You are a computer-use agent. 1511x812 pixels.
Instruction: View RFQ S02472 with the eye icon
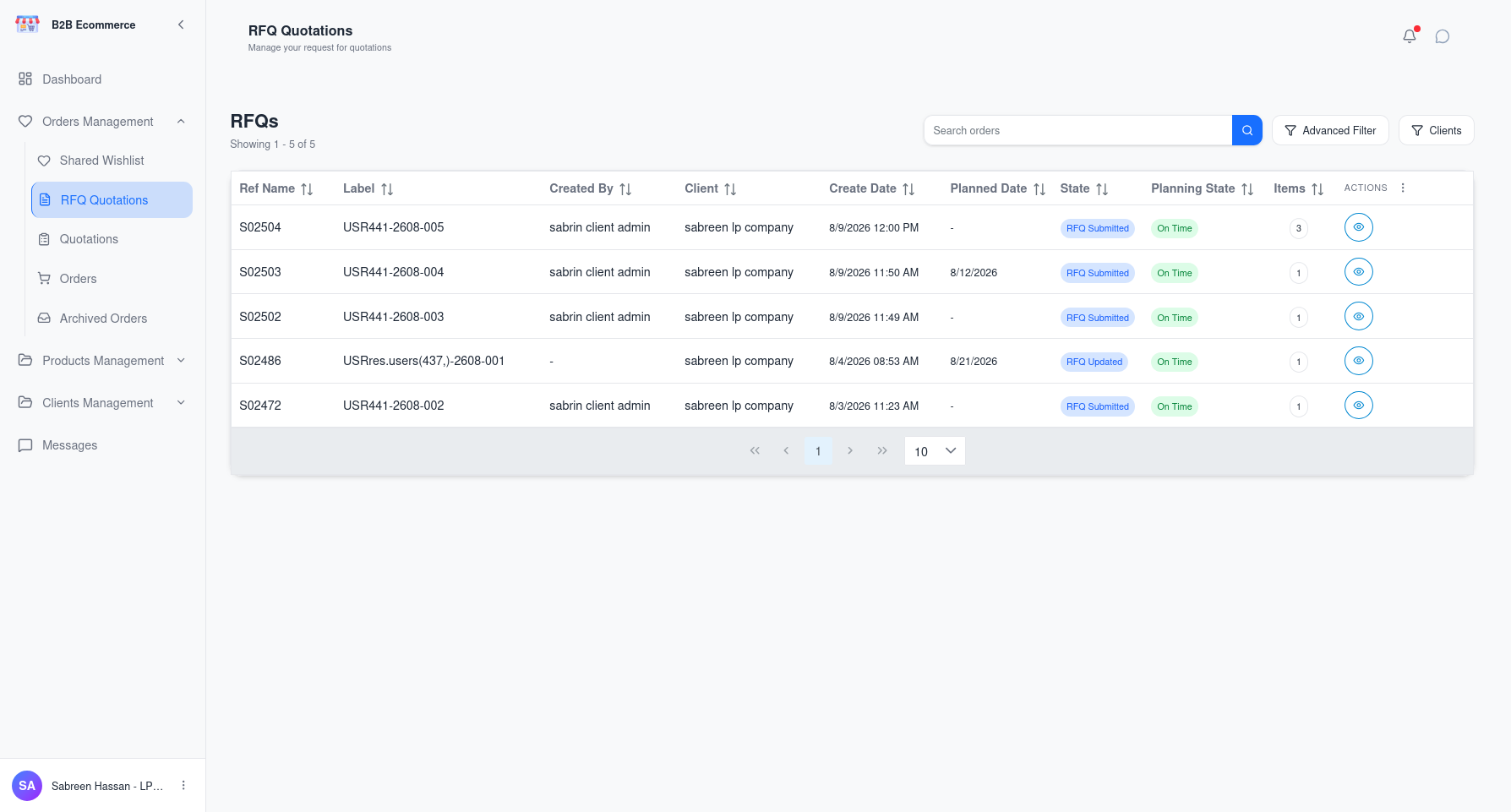1358,406
